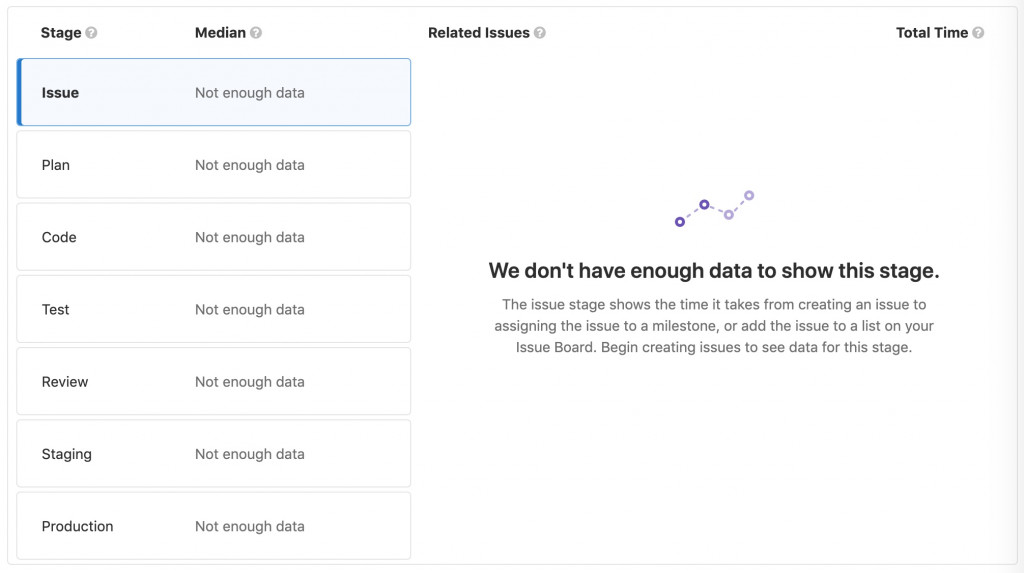
Task: Click the Stage column header
Action: (61, 33)
